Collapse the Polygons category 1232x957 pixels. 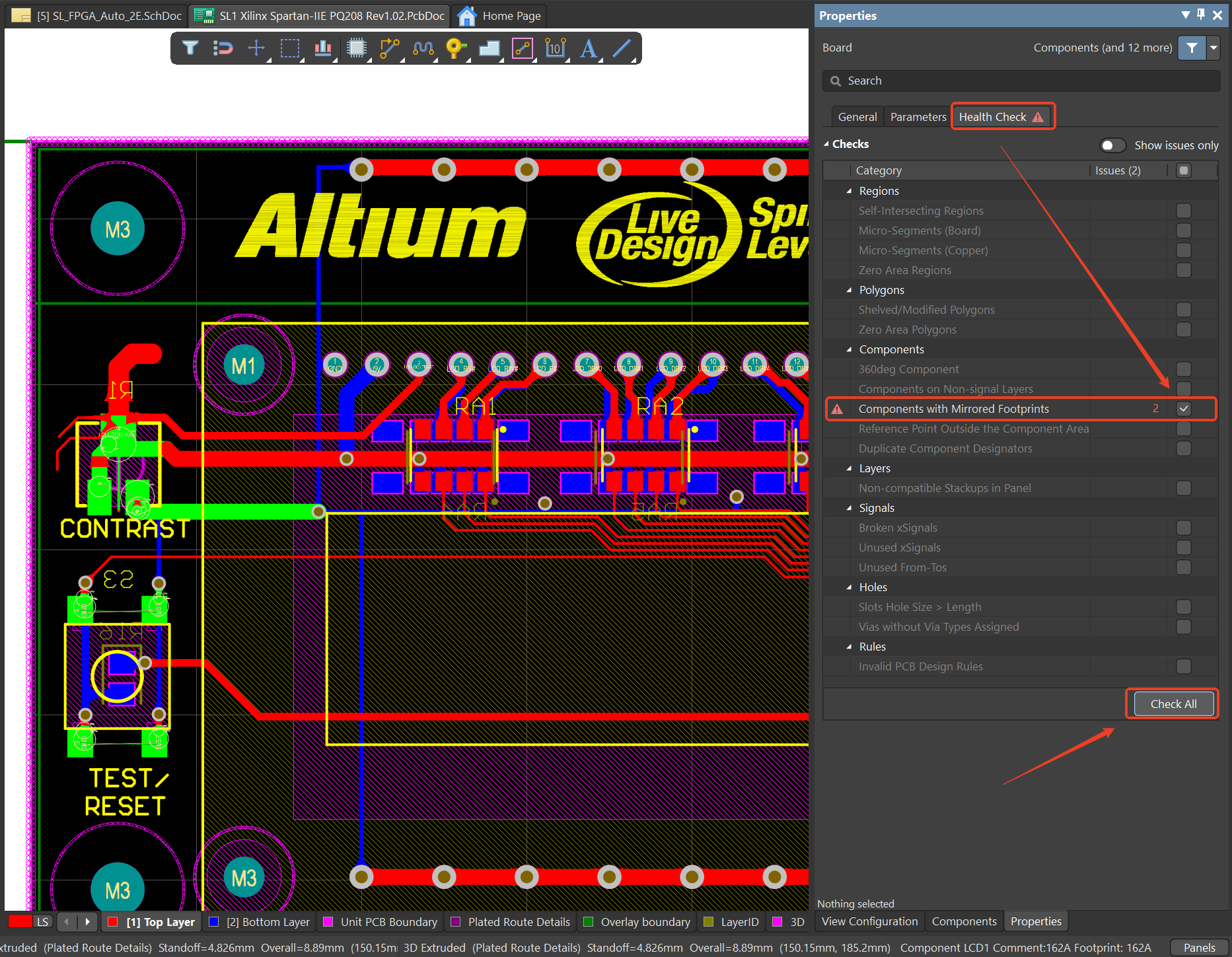pos(850,290)
